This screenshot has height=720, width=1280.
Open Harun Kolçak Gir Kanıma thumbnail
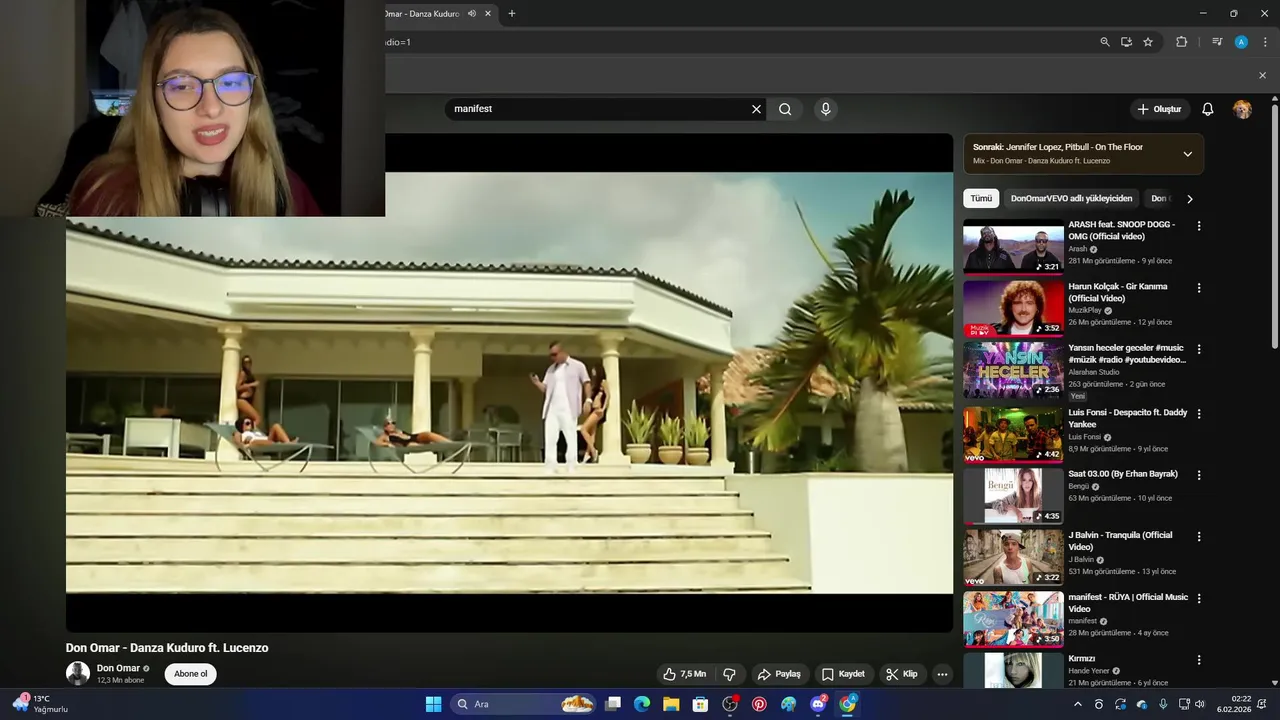1013,308
